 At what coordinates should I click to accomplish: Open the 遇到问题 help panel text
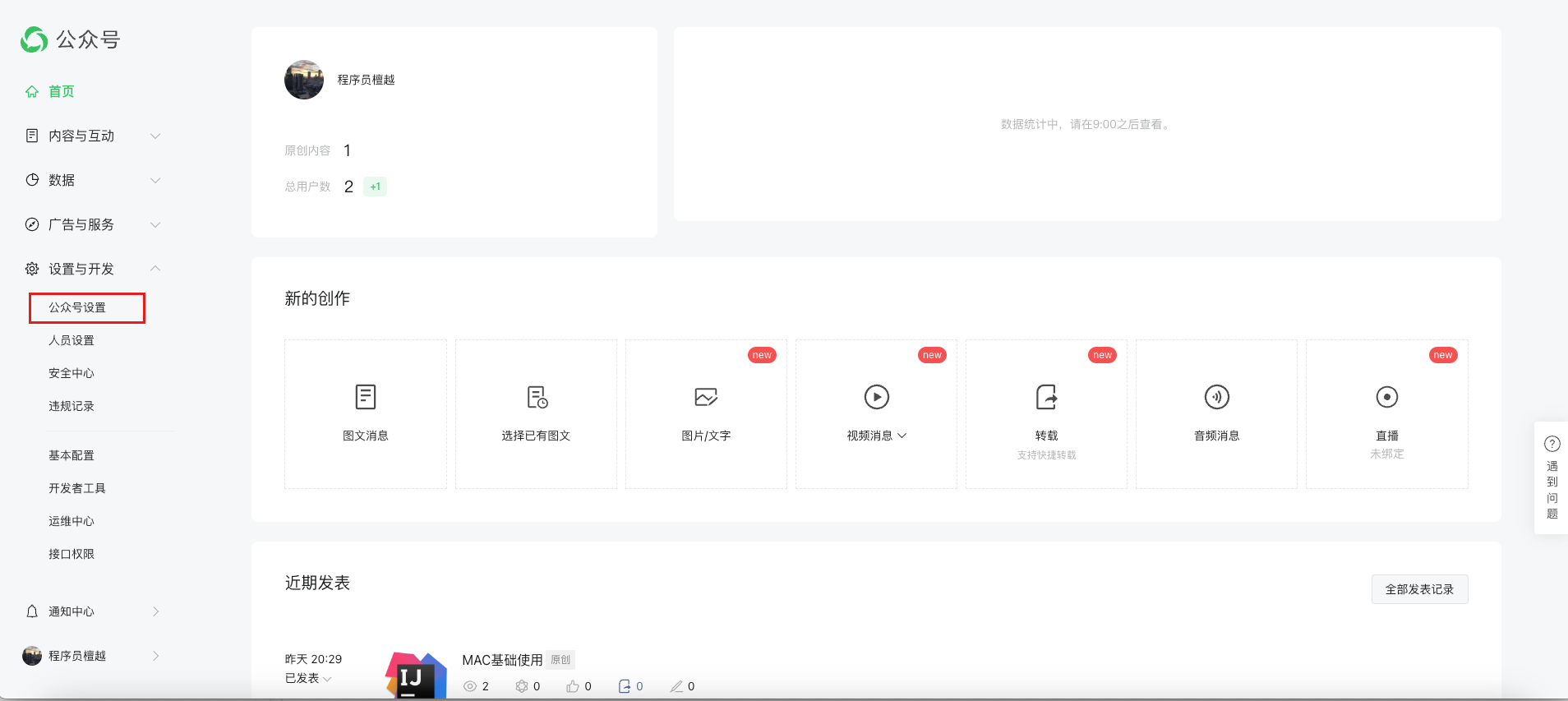1552,490
